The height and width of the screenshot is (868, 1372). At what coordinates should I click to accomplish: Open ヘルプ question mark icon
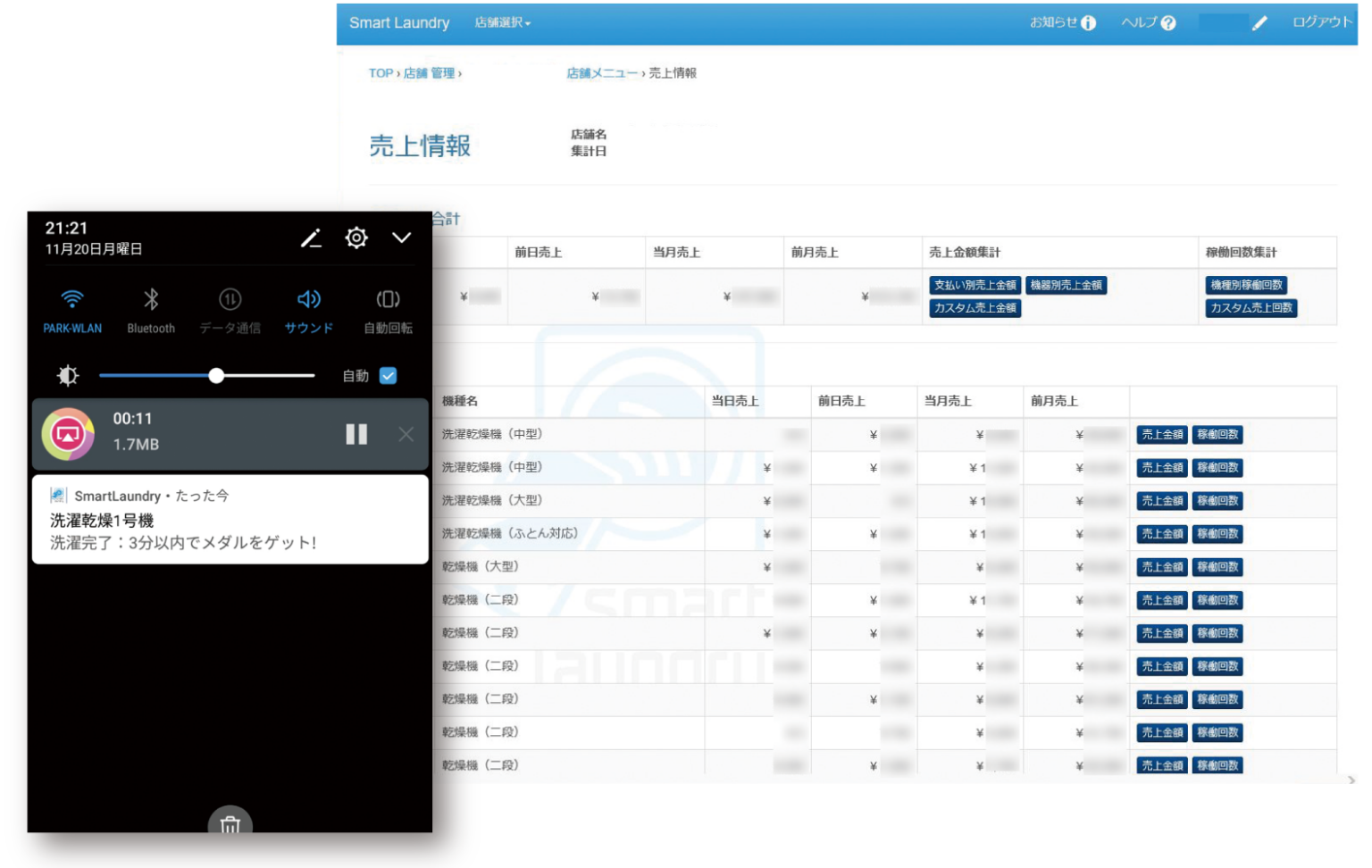(x=1167, y=23)
